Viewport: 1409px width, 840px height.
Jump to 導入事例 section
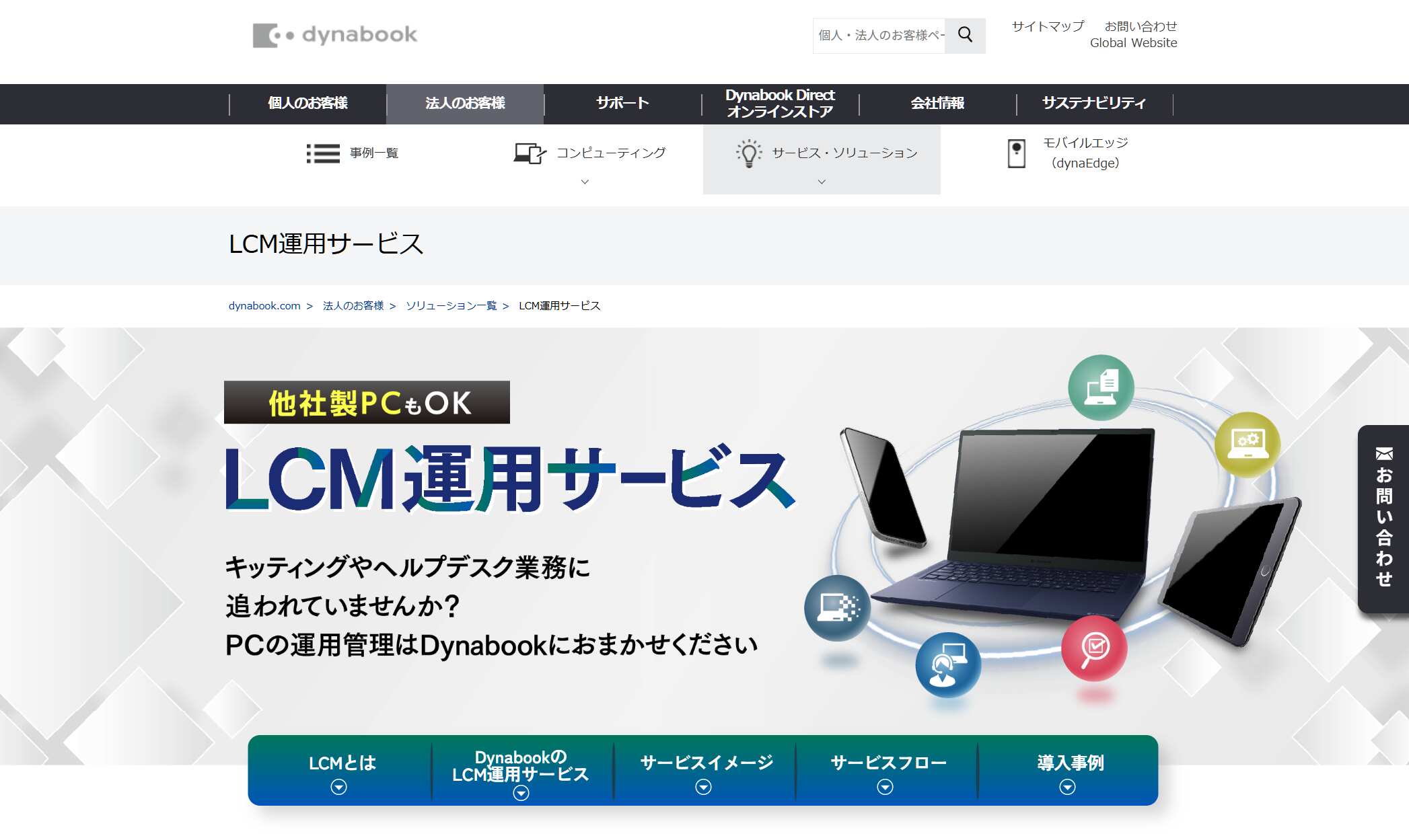(x=1069, y=771)
